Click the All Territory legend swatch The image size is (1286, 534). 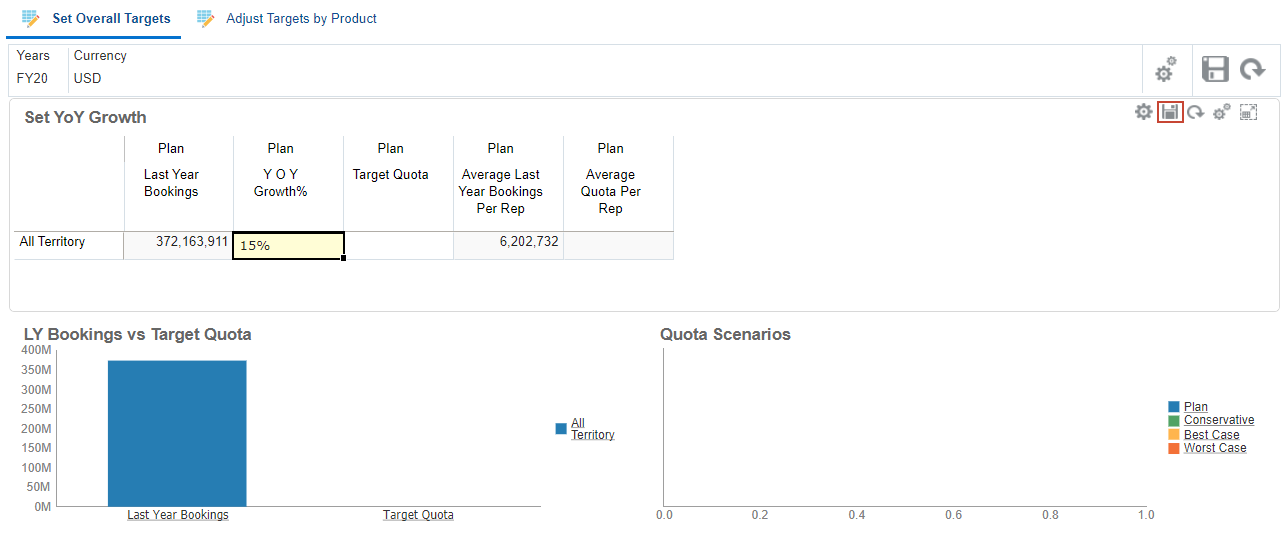[561, 429]
